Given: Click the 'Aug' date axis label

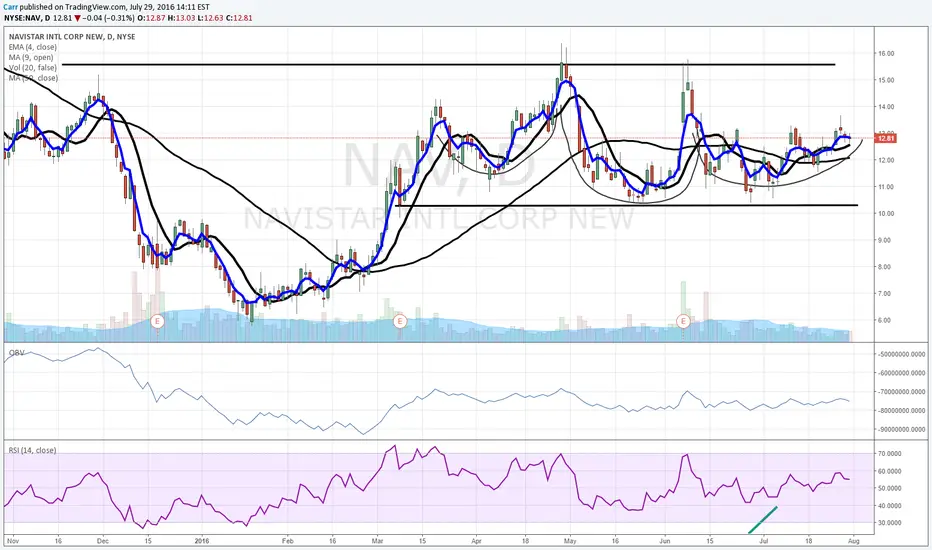Looking at the screenshot, I should click(x=854, y=541).
